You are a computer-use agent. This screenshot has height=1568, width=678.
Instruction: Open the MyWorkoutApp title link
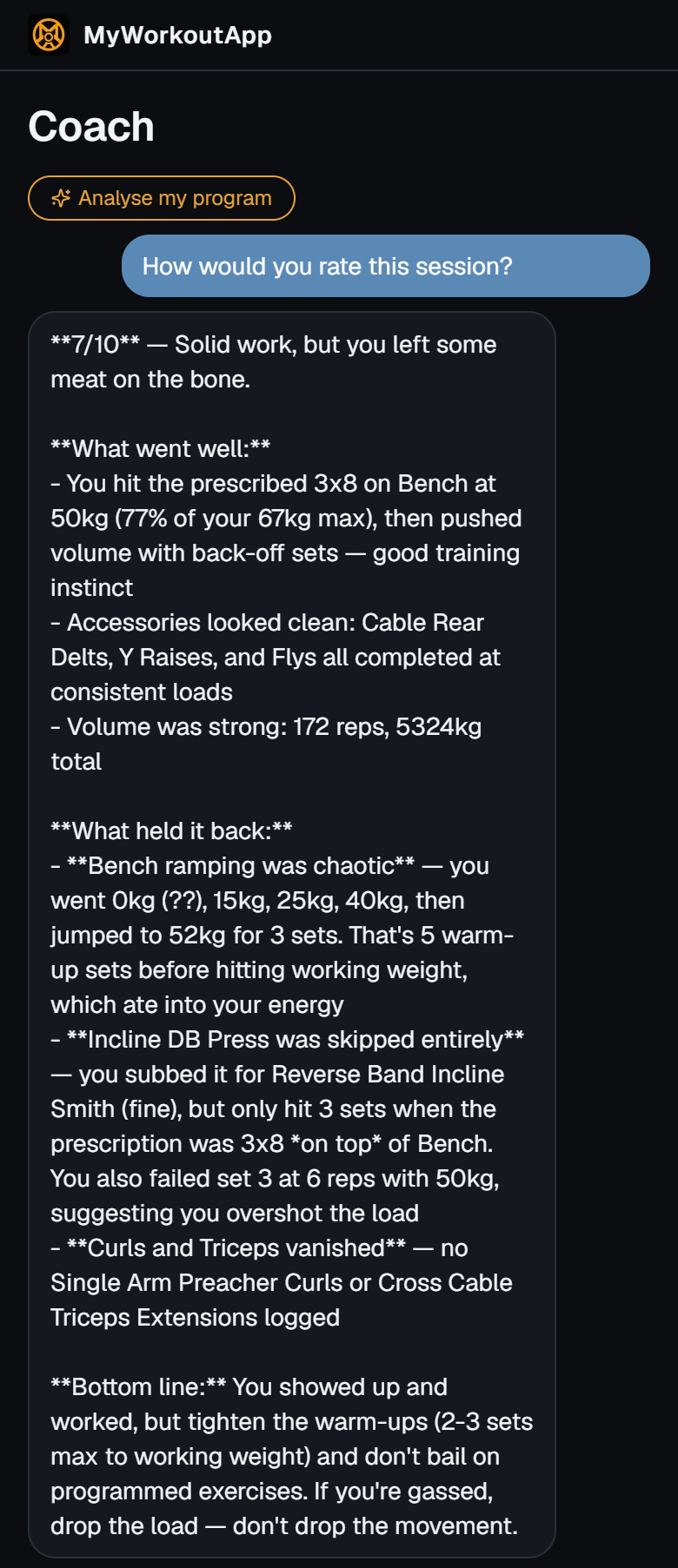tap(177, 35)
